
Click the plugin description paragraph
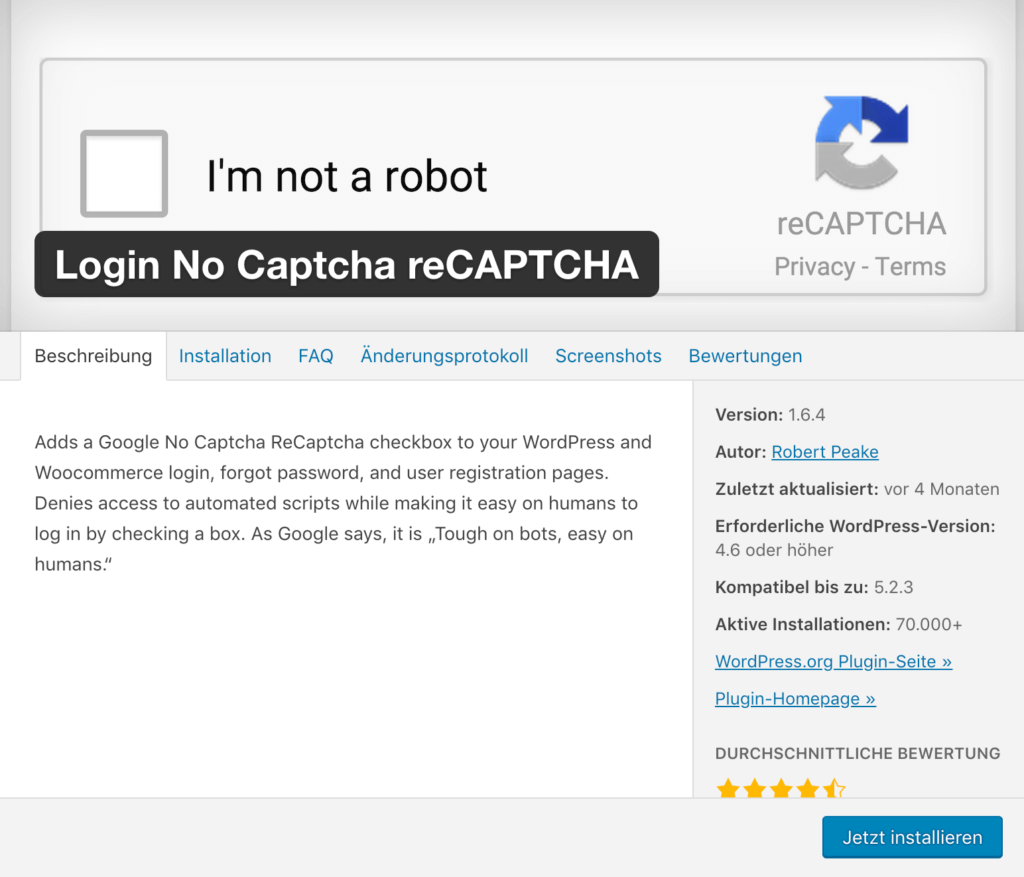tap(344, 503)
